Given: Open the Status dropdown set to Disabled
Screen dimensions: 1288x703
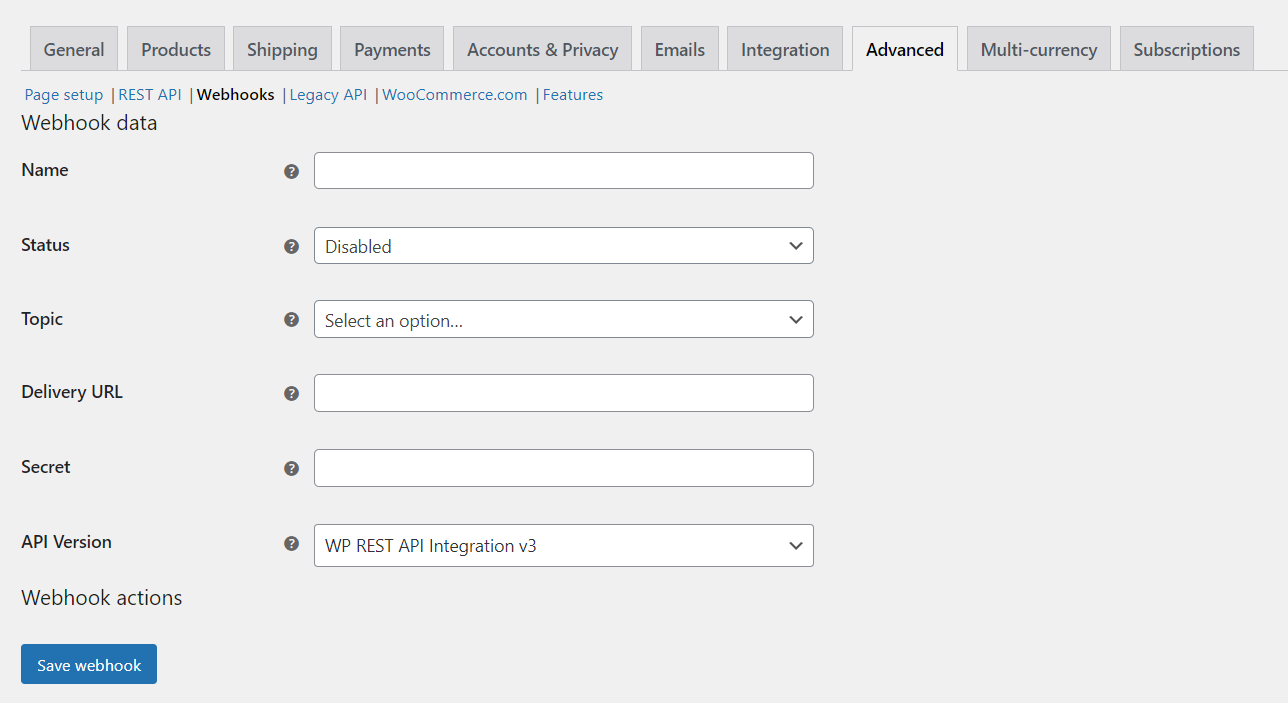Looking at the screenshot, I should coord(563,246).
